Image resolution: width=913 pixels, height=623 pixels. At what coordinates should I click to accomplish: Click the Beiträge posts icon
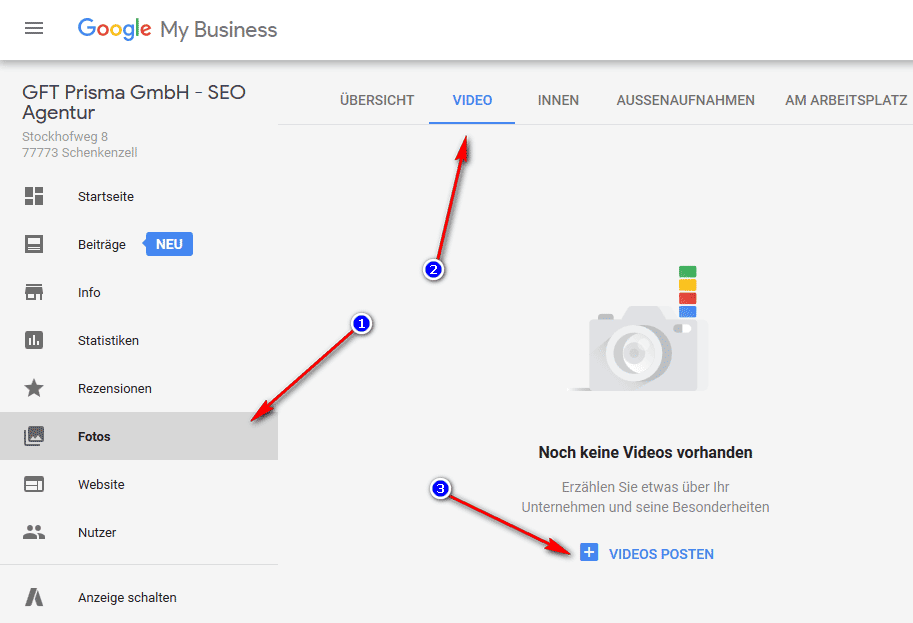click(x=34, y=244)
